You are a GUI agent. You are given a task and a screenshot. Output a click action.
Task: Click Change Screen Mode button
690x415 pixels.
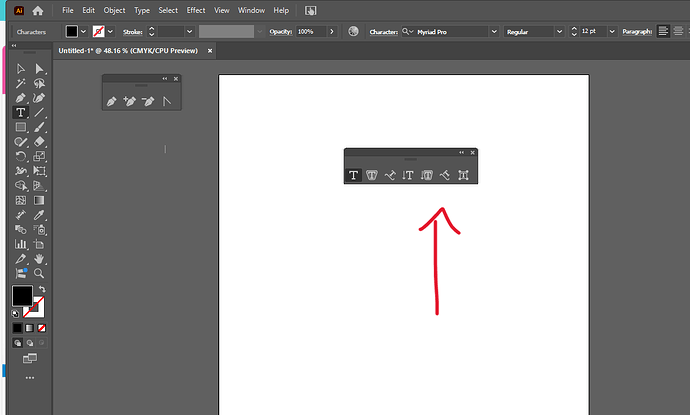(x=29, y=359)
